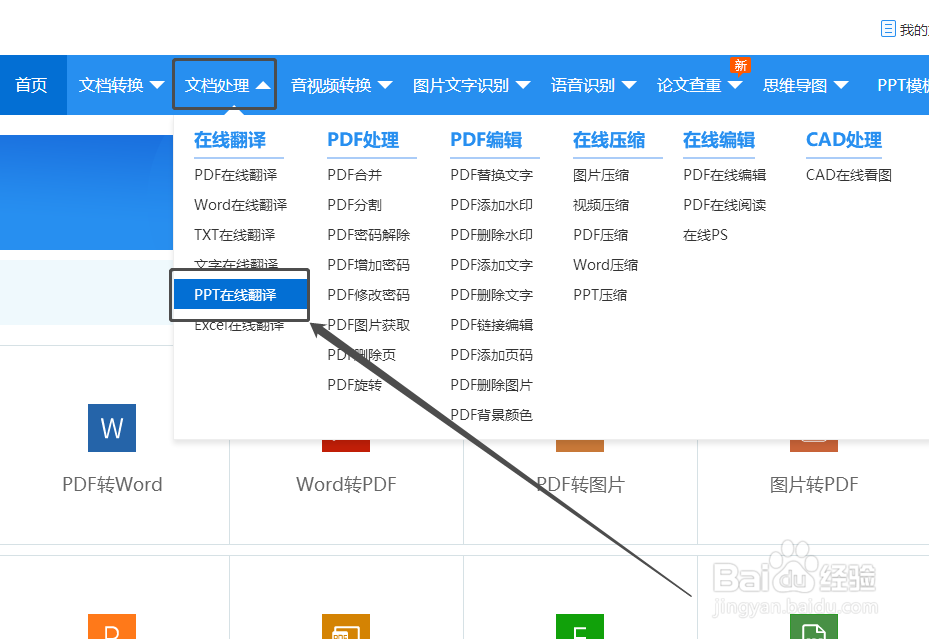Image resolution: width=929 pixels, height=639 pixels.
Task: Select the green F conversion icon
Action: [x=580, y=628]
